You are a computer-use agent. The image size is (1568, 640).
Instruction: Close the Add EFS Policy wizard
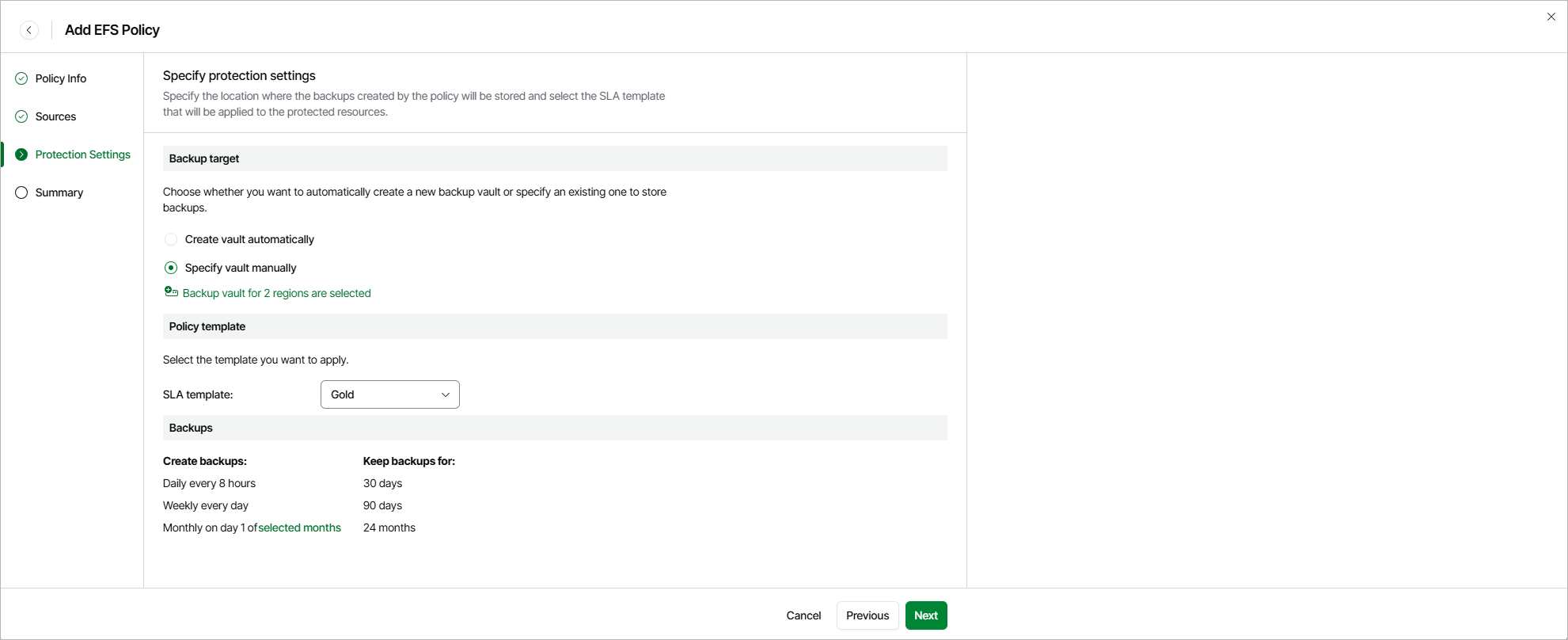pos(1551,17)
